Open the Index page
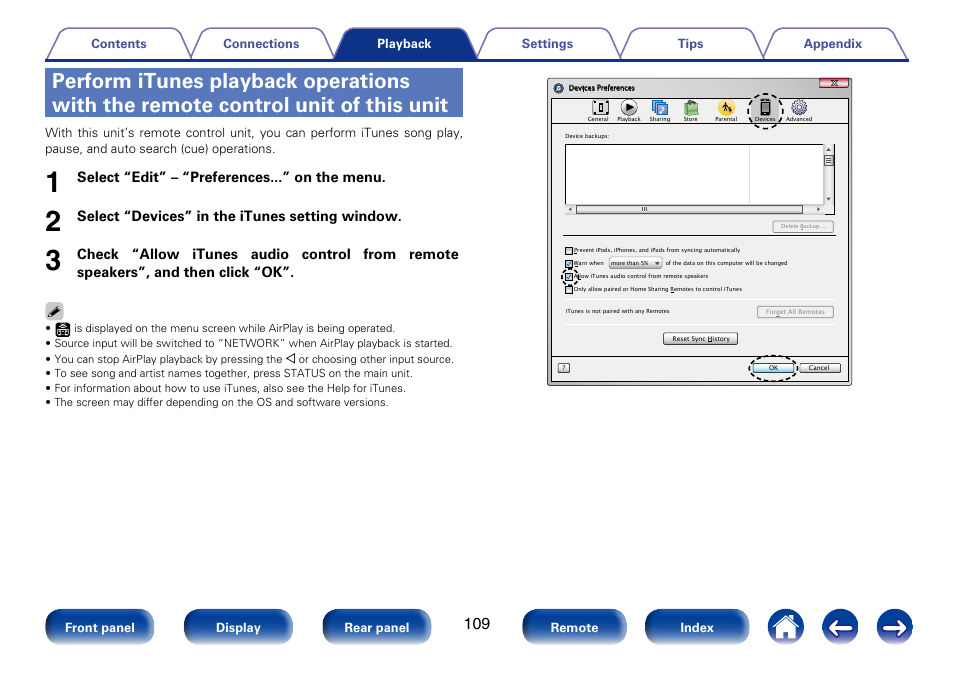954x673 pixels. point(697,627)
